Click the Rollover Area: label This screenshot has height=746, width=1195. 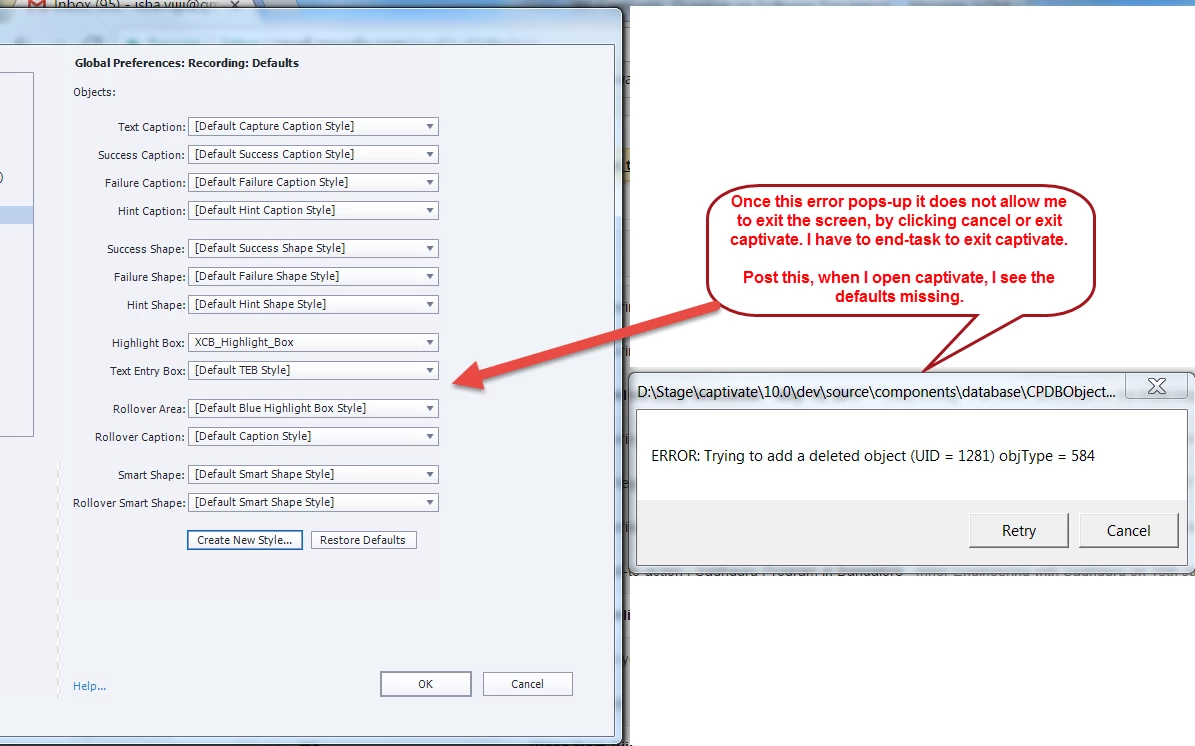[149, 409]
